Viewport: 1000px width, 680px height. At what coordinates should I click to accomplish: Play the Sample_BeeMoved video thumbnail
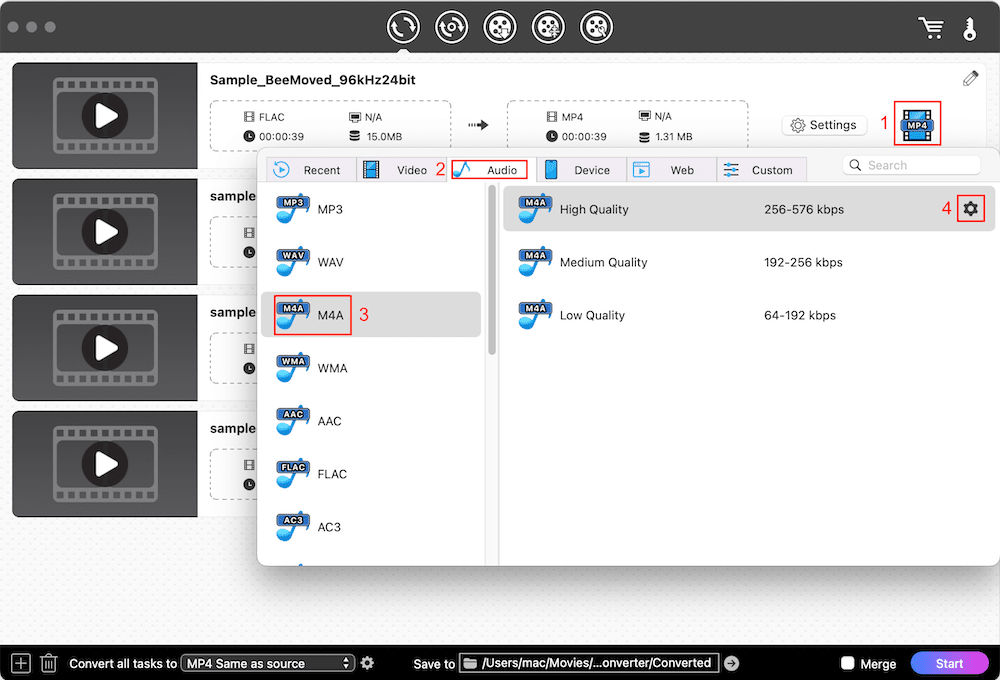(x=104, y=115)
